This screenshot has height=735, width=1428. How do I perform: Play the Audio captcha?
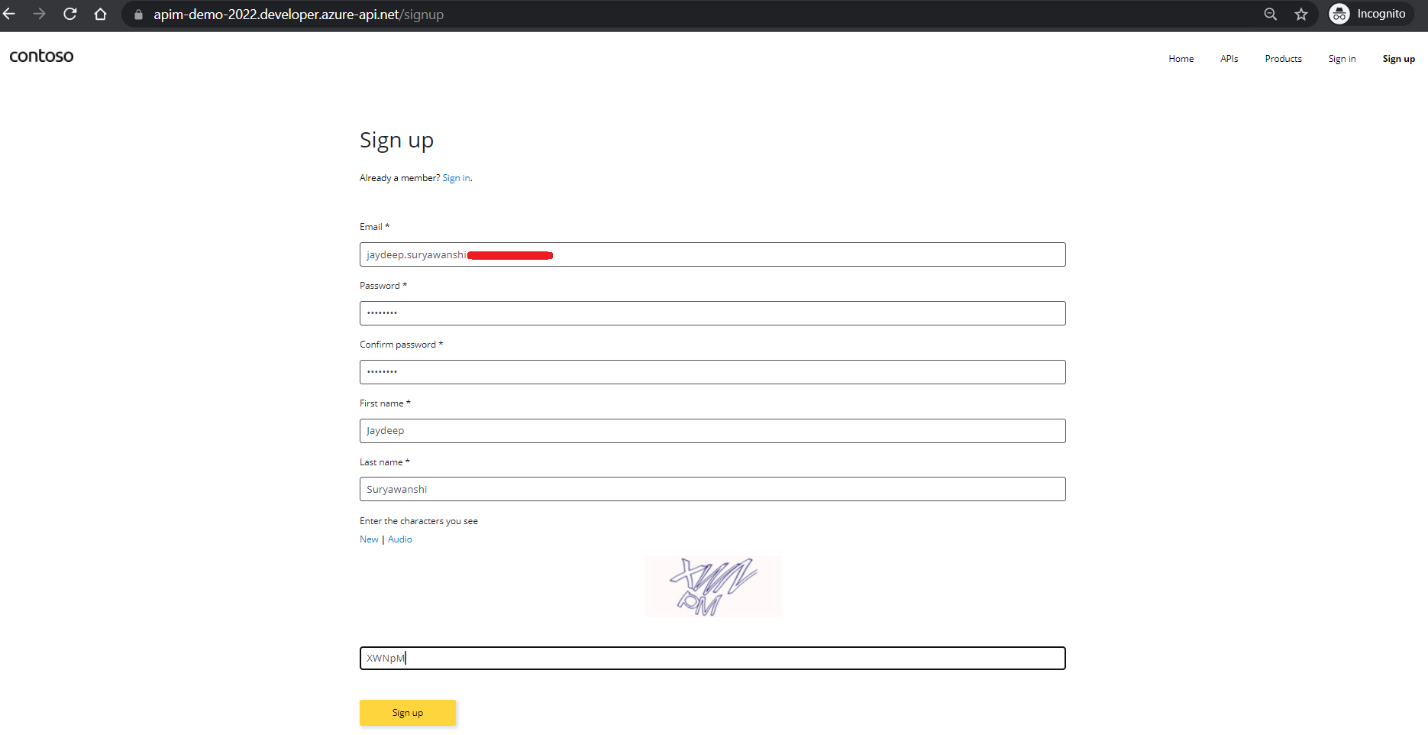coord(399,539)
